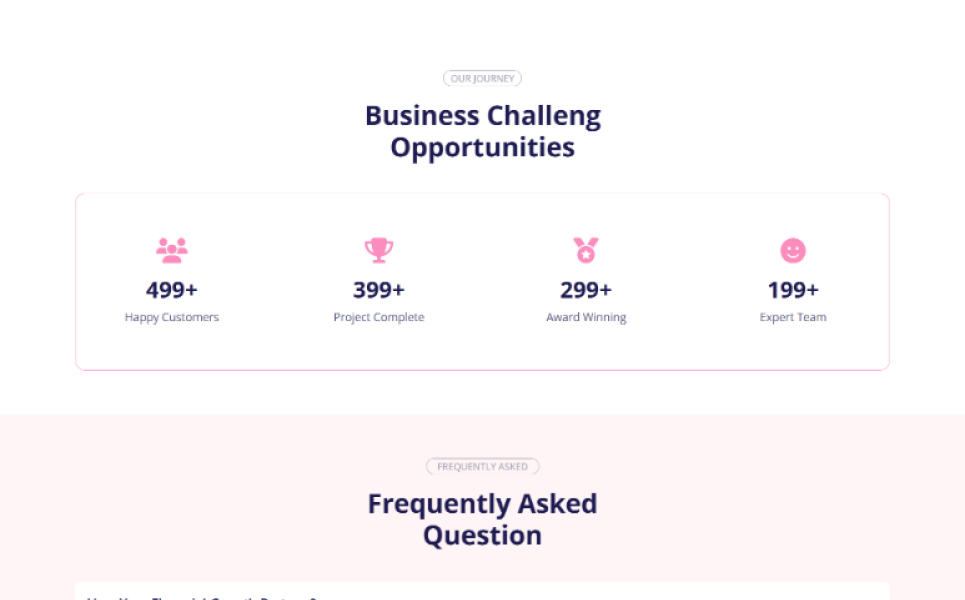The width and height of the screenshot is (965, 600).
Task: Click the Project Complete label
Action: click(379, 317)
